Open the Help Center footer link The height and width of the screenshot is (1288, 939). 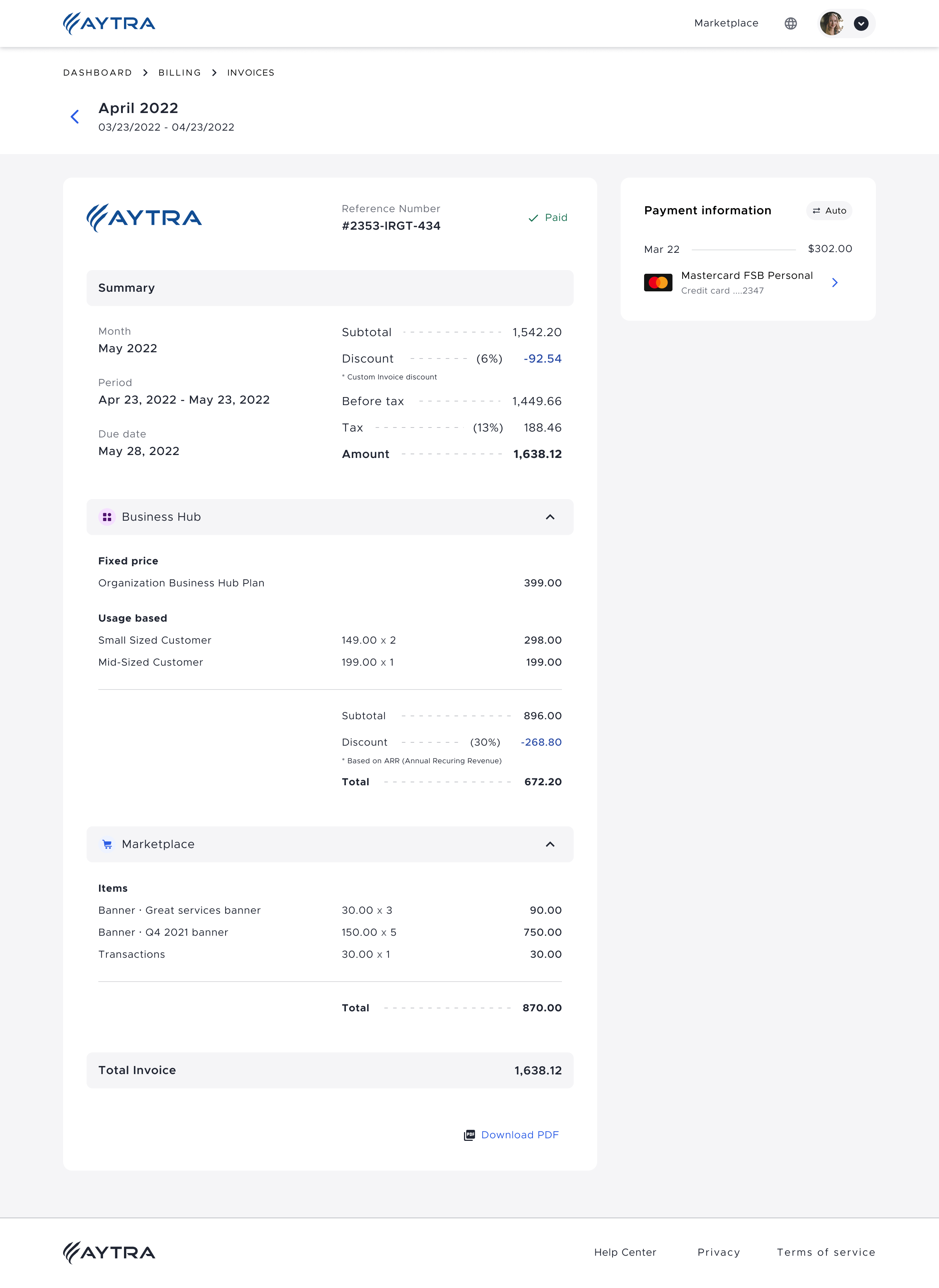(625, 1252)
